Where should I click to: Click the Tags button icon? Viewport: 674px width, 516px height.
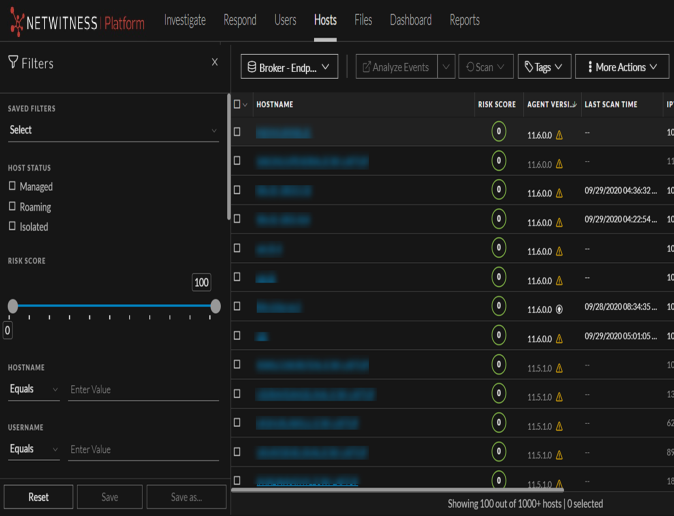click(530, 67)
